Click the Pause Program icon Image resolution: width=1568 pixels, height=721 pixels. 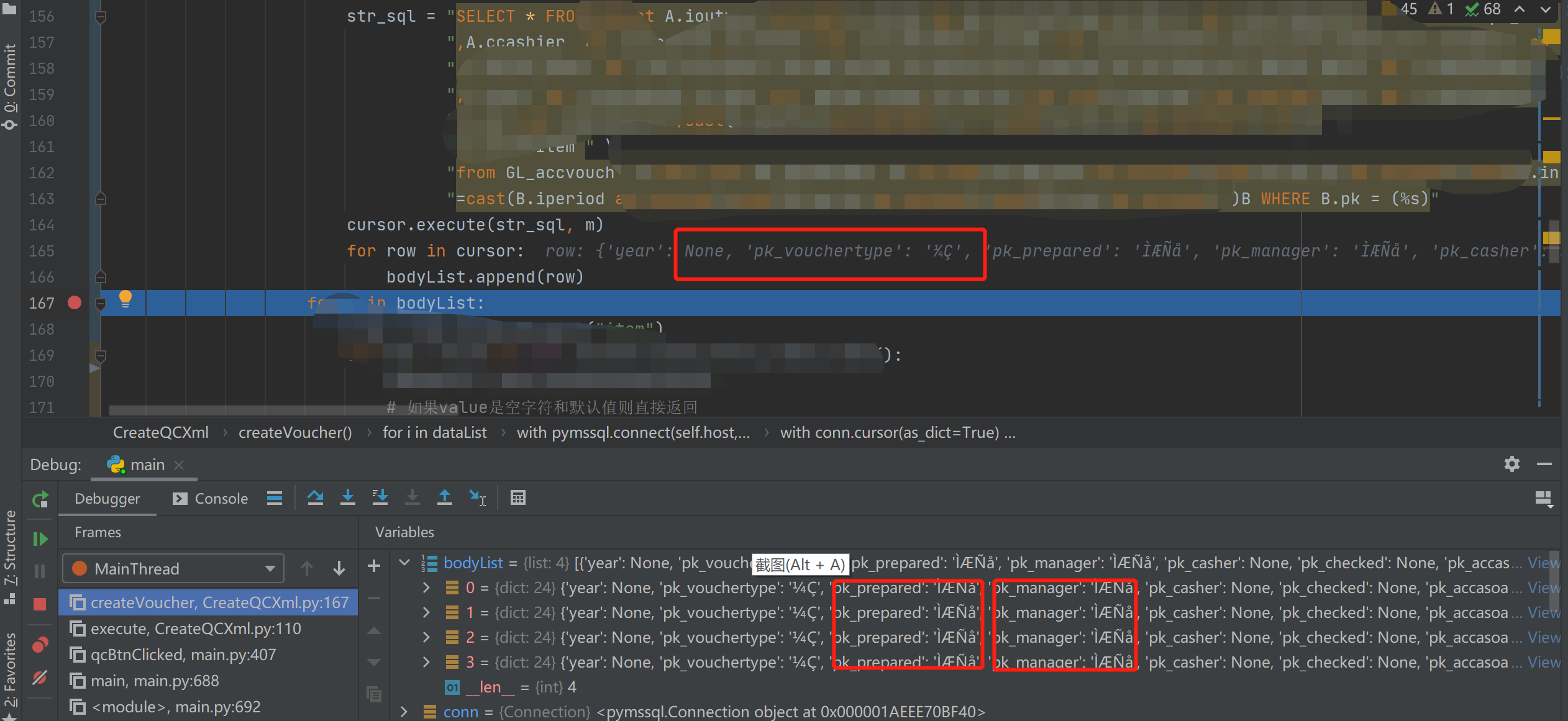click(x=40, y=571)
